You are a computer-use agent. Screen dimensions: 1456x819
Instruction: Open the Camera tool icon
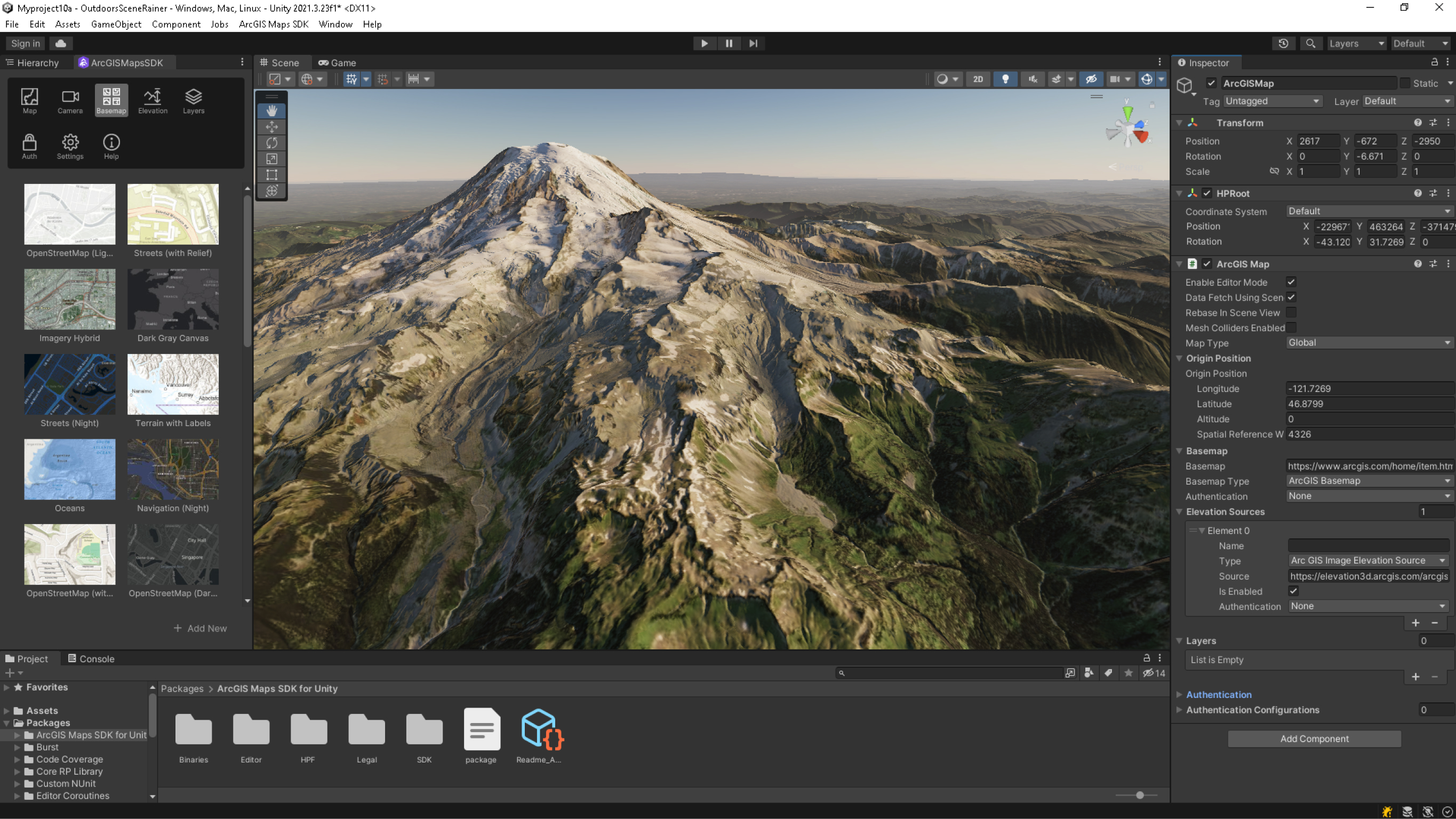tap(70, 101)
